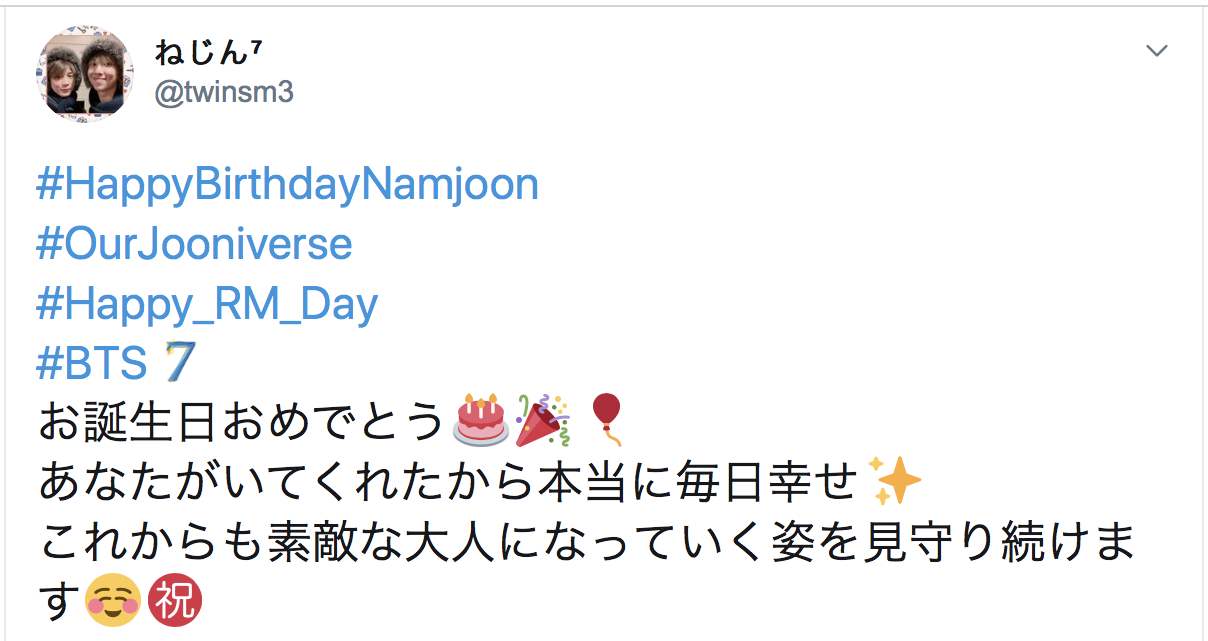This screenshot has height=641, width=1208.
Task: Select the #BTS hashtag link
Action: coord(92,365)
